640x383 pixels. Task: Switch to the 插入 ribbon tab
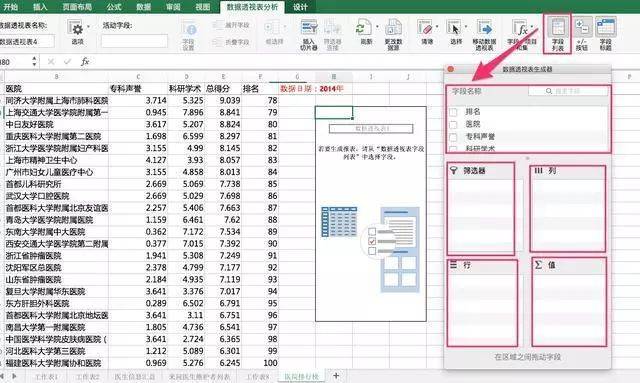point(40,7)
